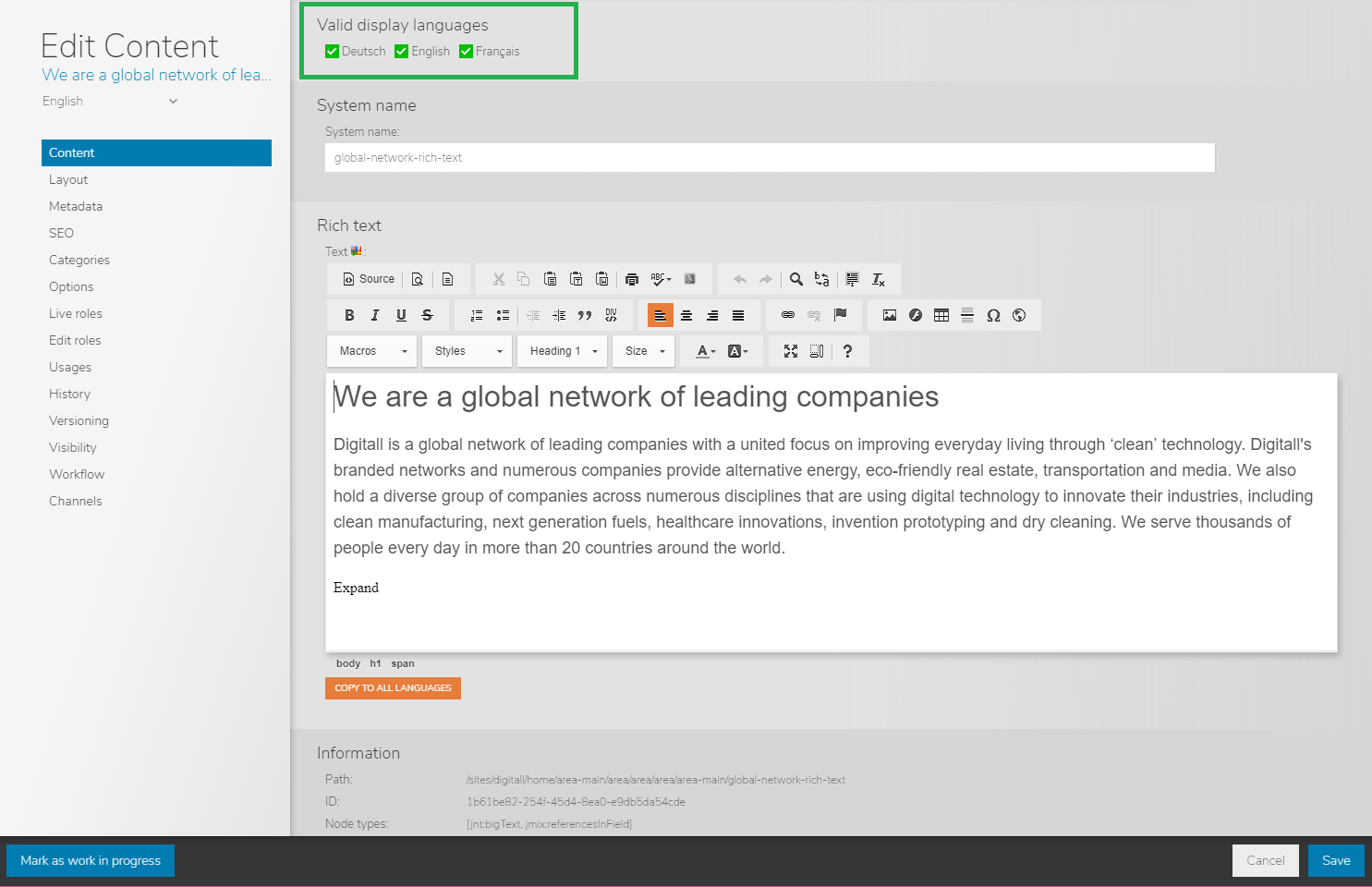
Task: Open the Metadata section
Action: [76, 207]
